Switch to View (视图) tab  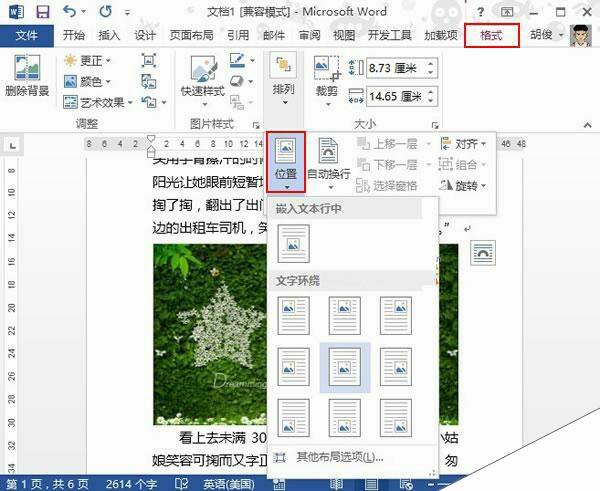click(344, 35)
